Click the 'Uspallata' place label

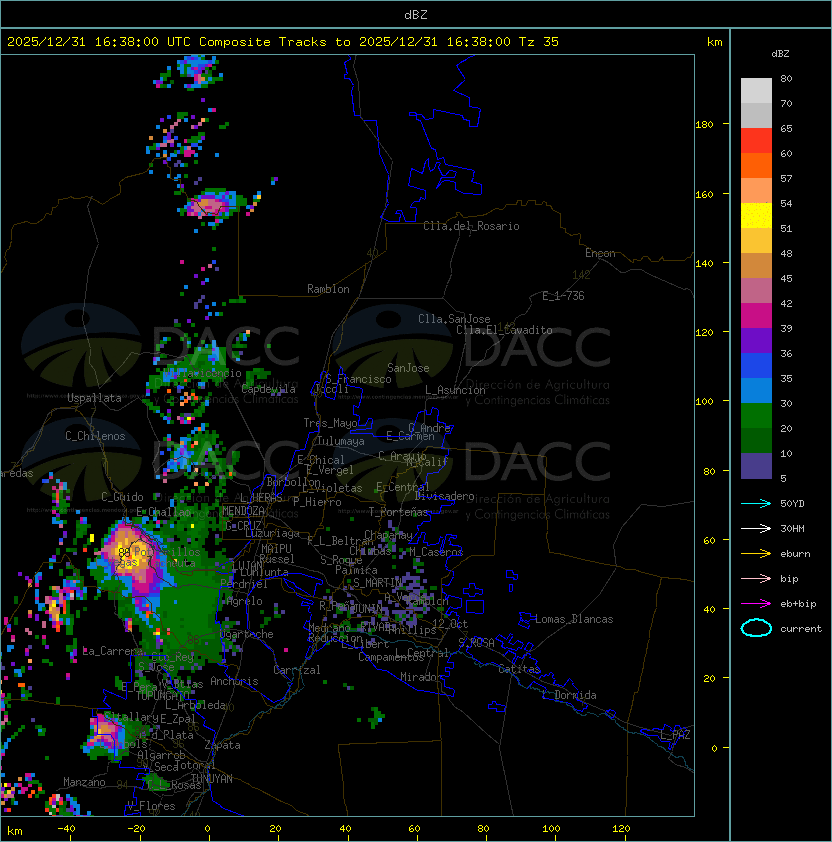click(94, 398)
